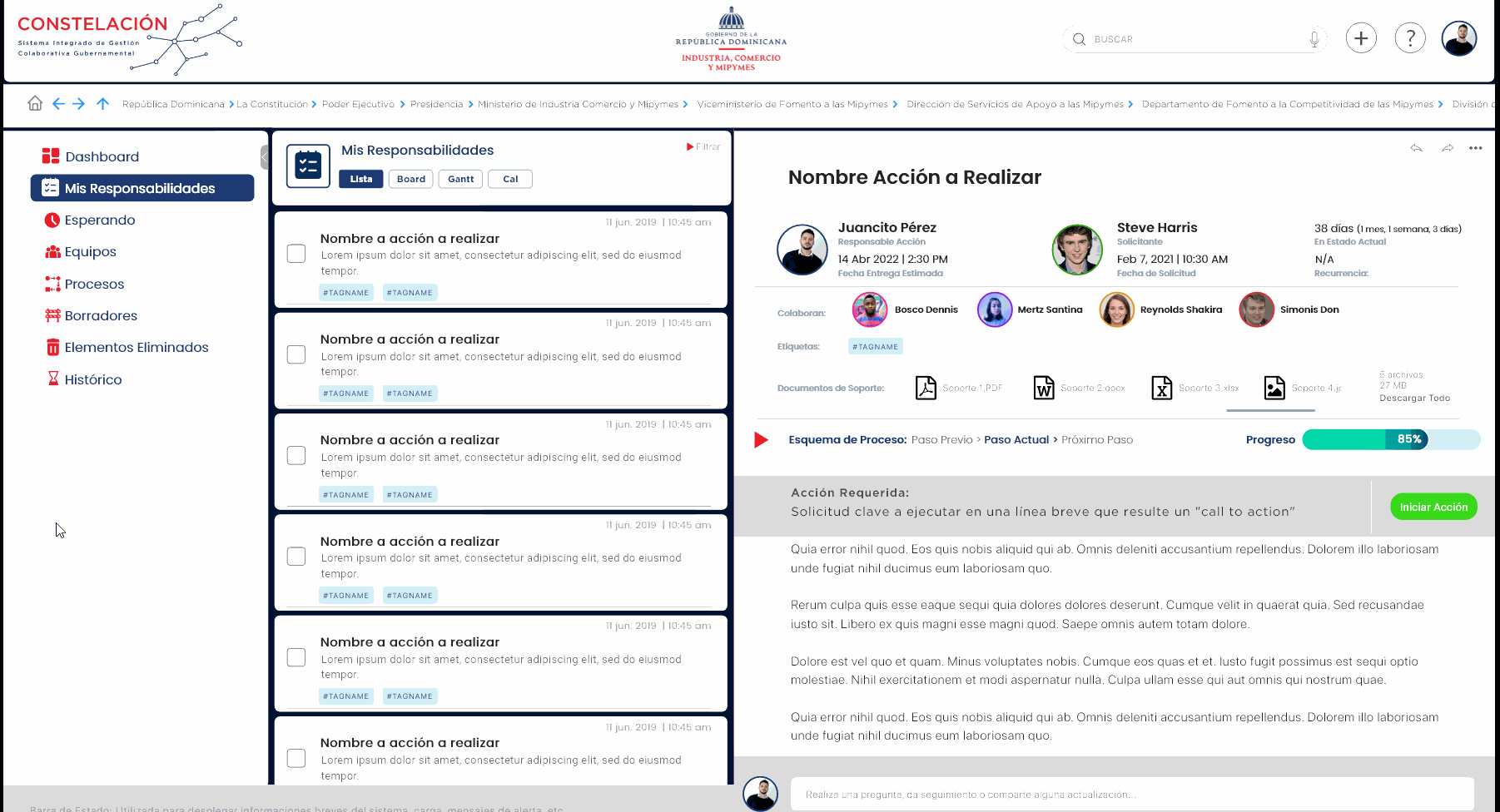Click the 85% progress bar
The image size is (1500, 812).
click(1390, 439)
